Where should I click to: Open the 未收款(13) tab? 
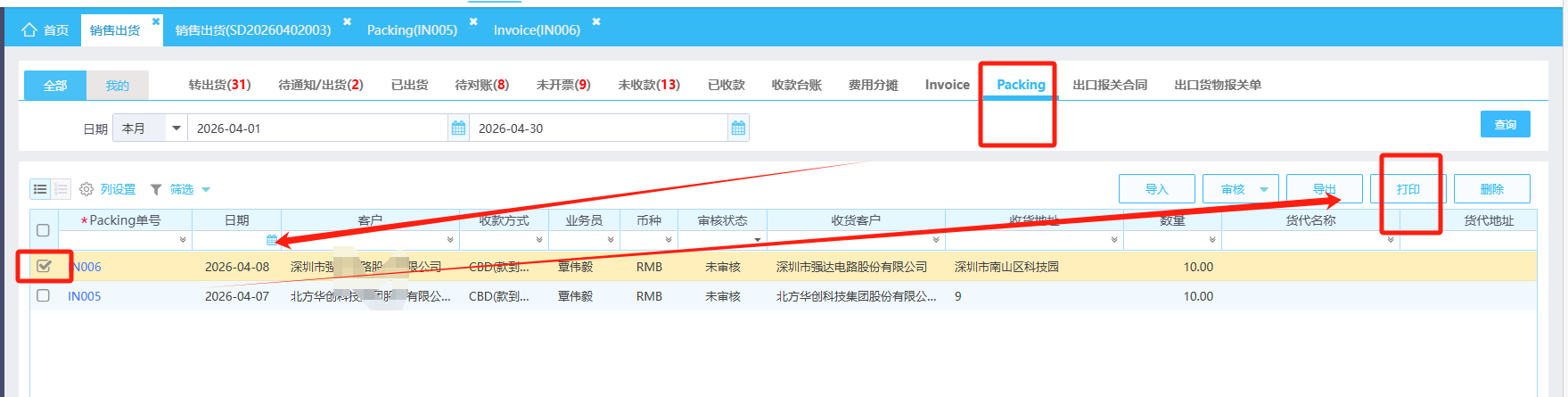(649, 85)
